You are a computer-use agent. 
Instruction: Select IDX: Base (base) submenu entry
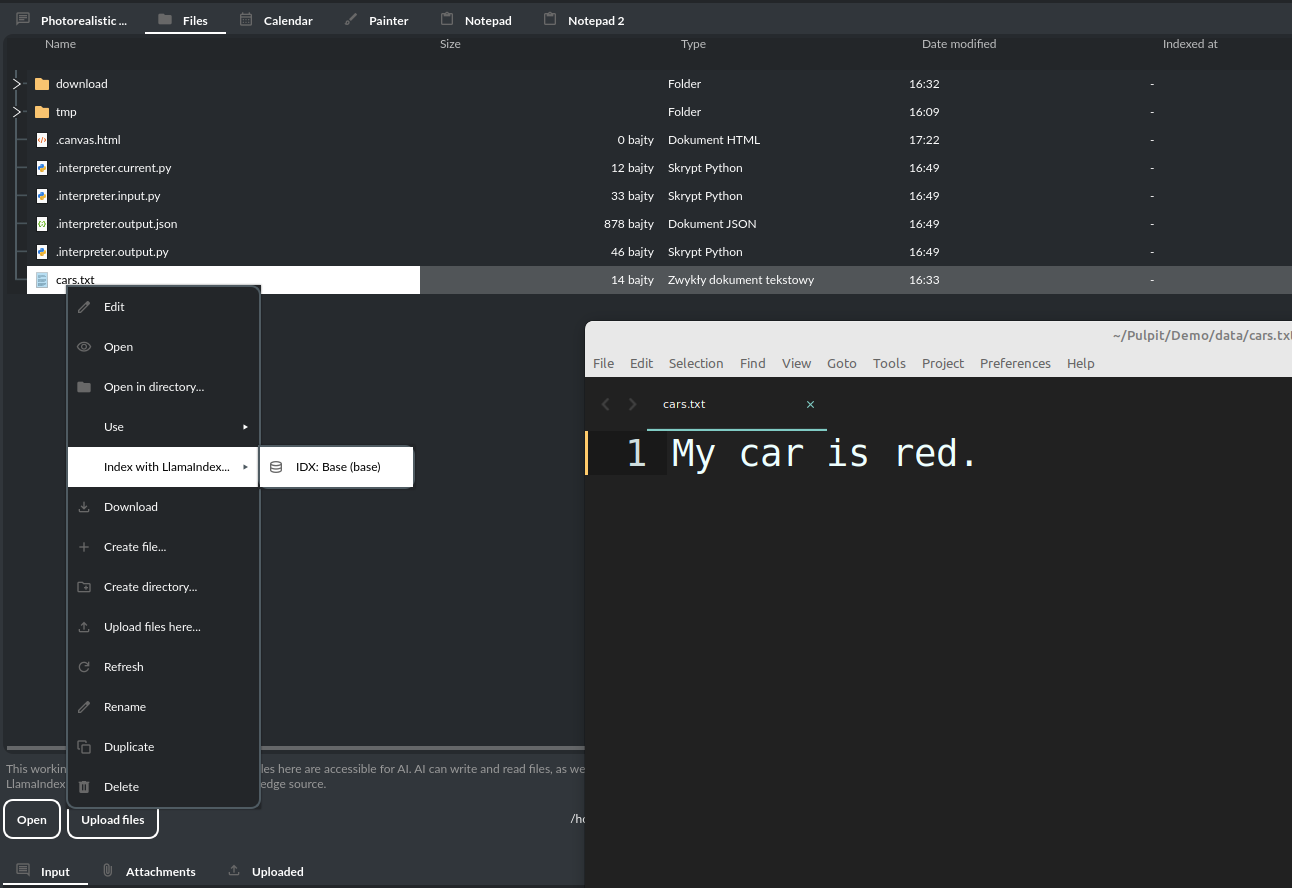tap(338, 467)
